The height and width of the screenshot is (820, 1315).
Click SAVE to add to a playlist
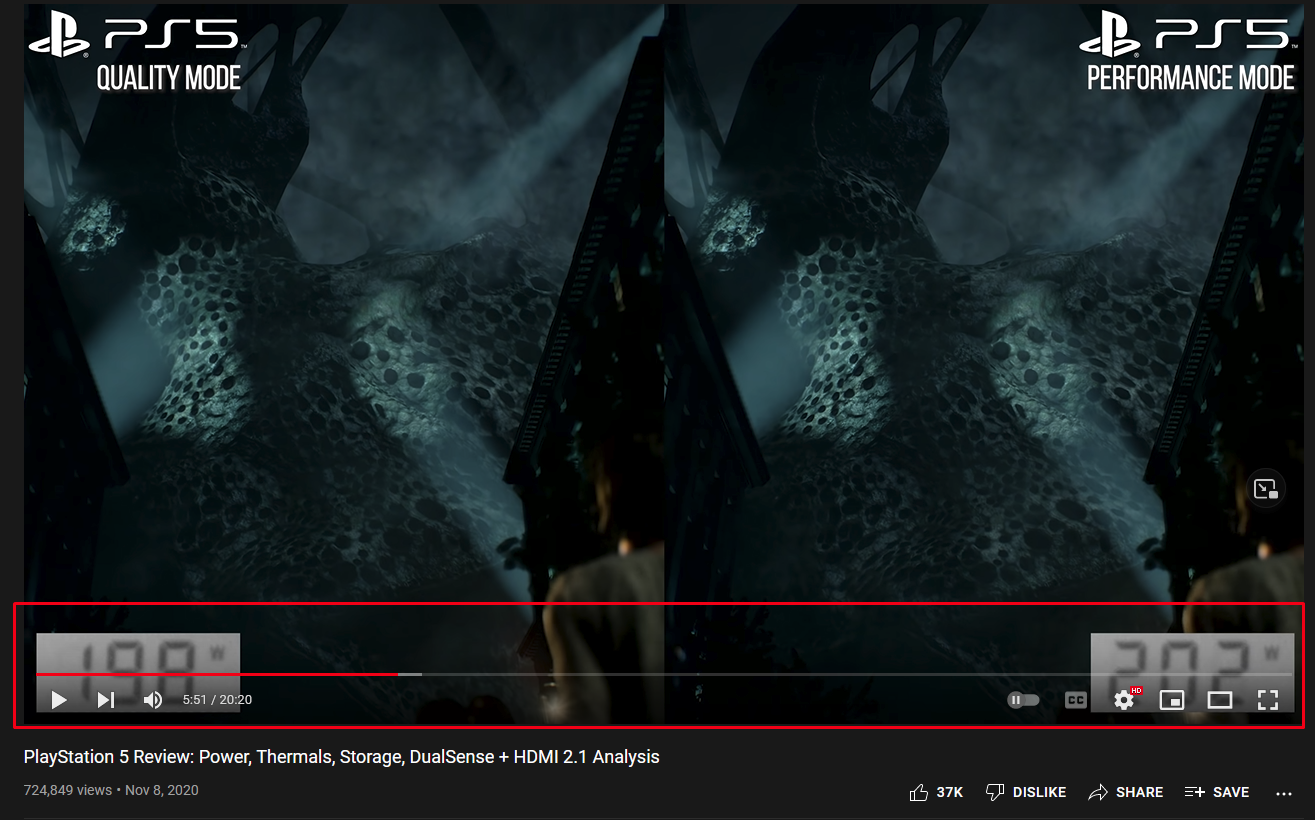coord(1217,792)
